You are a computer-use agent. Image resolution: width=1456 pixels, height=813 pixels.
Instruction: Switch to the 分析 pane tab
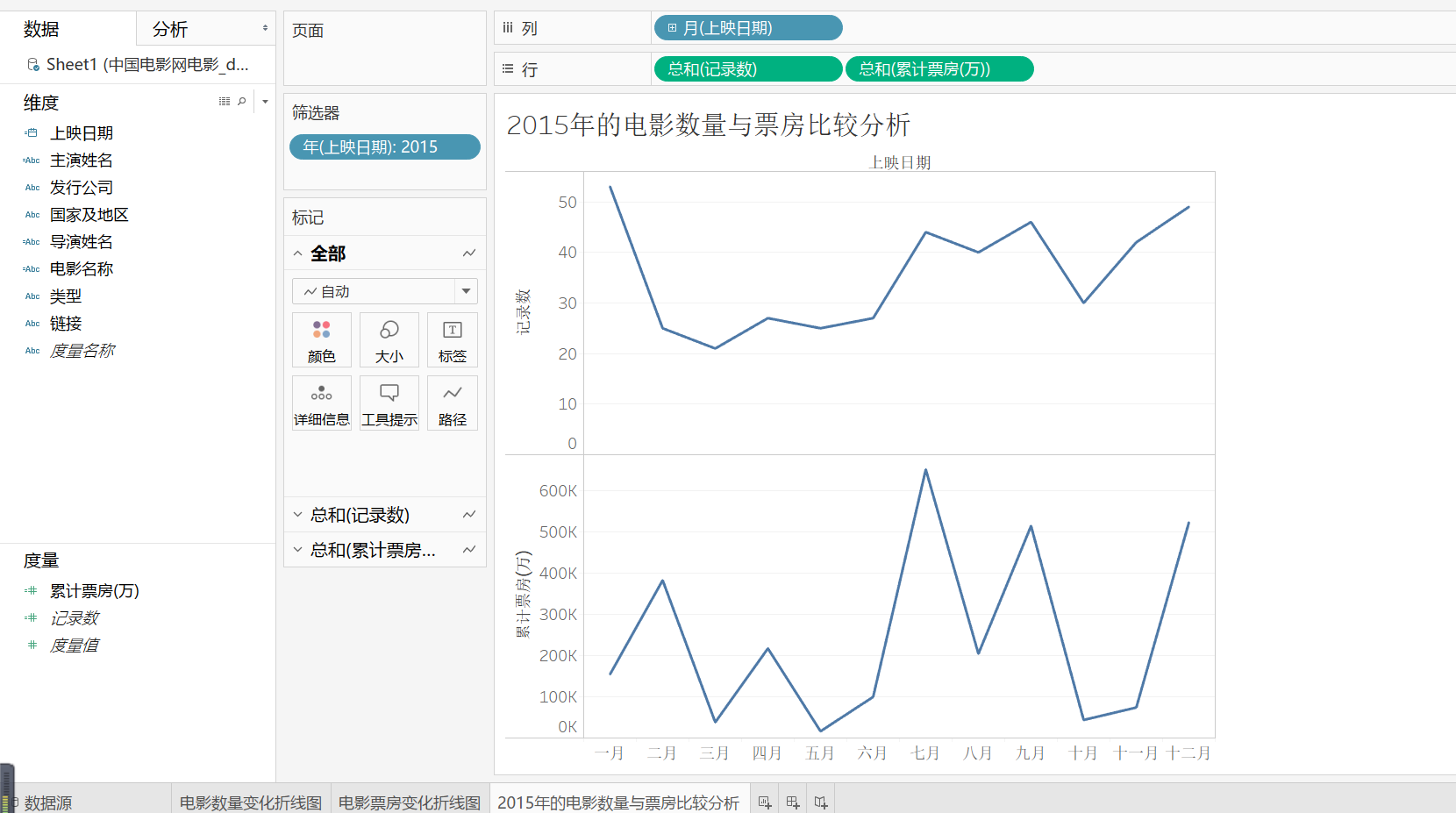(170, 29)
